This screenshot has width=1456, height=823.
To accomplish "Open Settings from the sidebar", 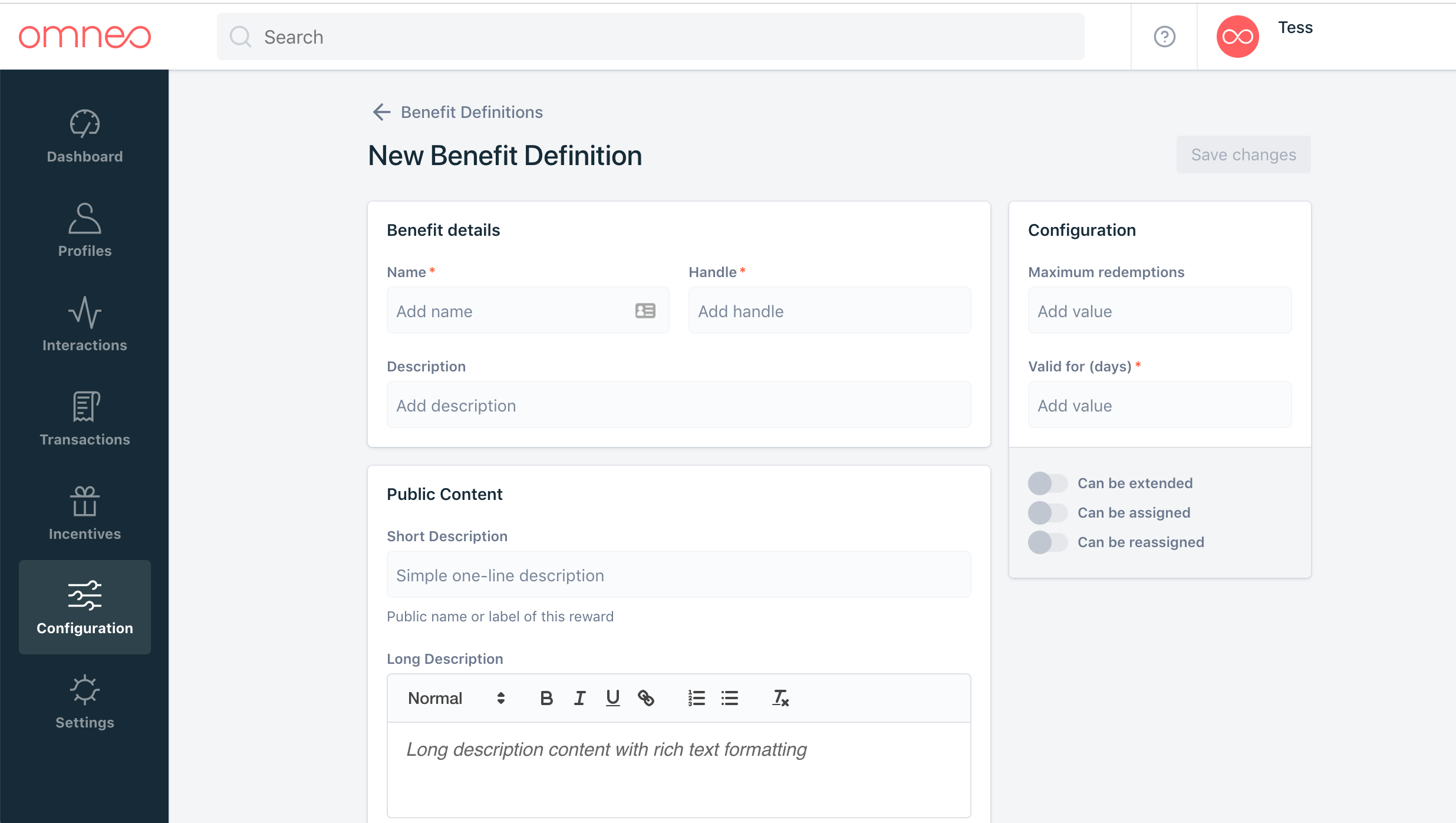I will tap(85, 702).
